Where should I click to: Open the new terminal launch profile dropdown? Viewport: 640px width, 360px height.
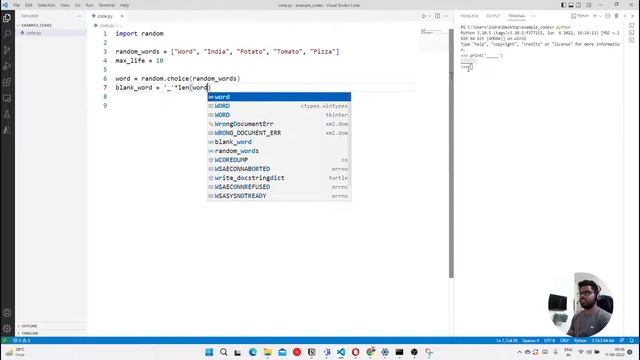(600, 16)
